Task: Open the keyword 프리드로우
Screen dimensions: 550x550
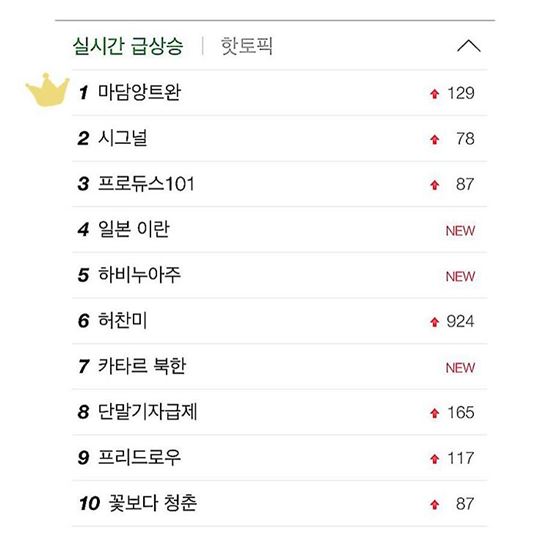Action: pos(139,457)
